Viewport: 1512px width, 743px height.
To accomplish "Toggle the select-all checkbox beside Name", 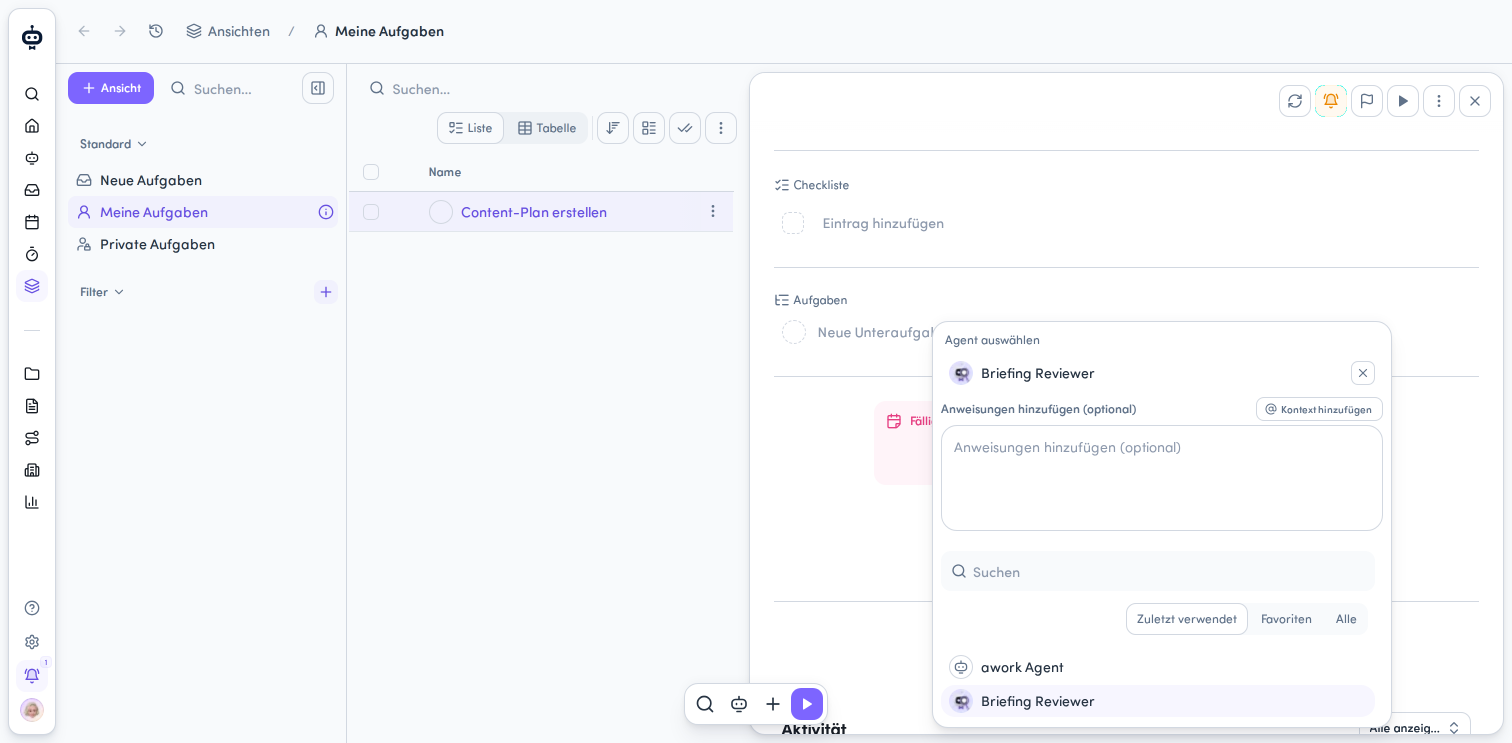I will pyautogui.click(x=371, y=172).
